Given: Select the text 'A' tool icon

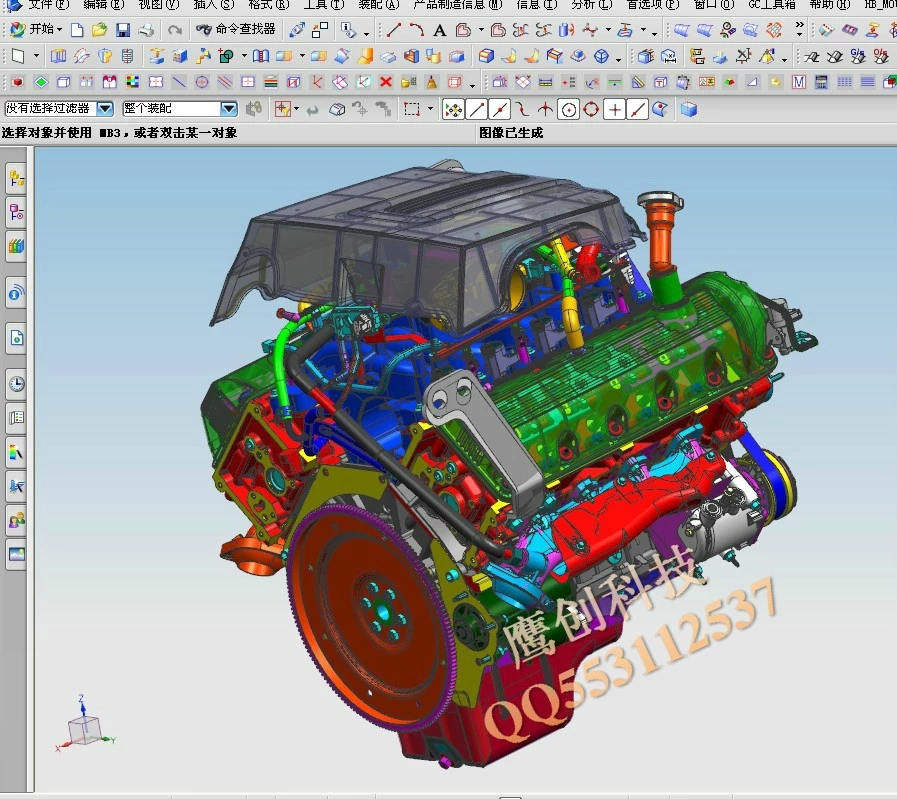Looking at the screenshot, I should pos(439,30).
